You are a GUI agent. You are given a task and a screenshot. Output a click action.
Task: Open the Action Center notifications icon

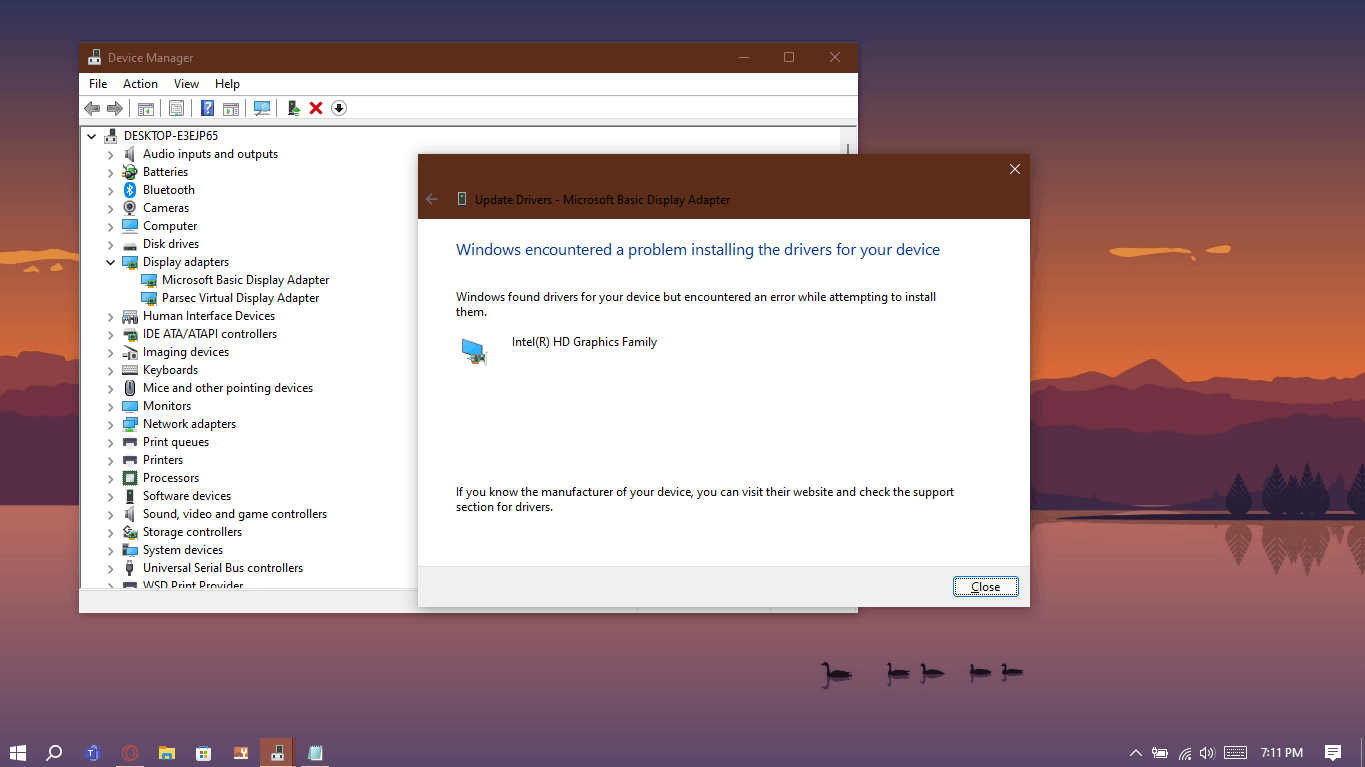tap(1333, 752)
